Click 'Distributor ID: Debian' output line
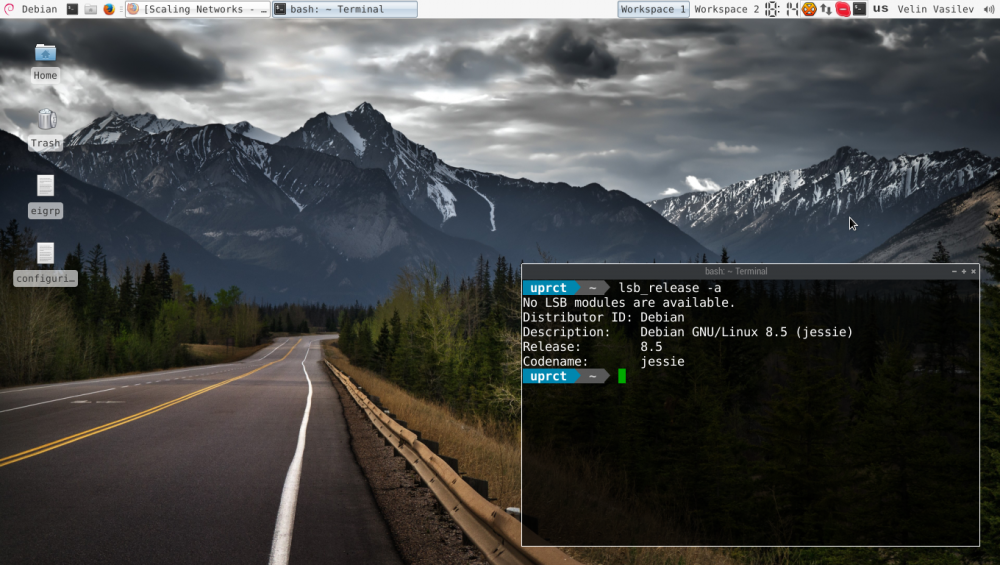 (603, 318)
